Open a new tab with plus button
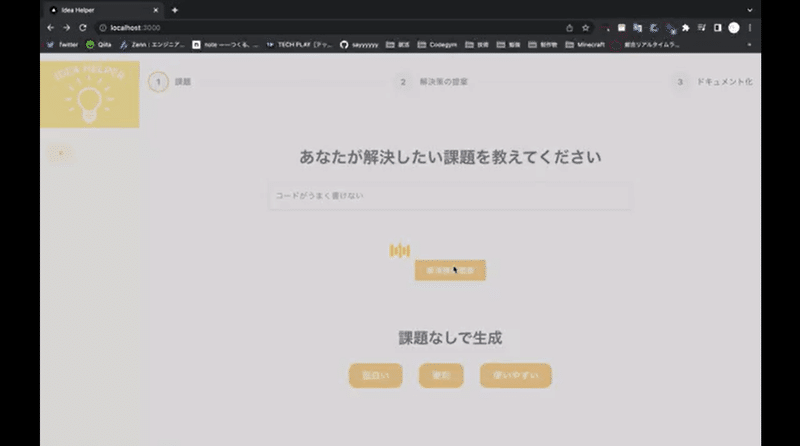Screen dimensions: 800x446 174,10
